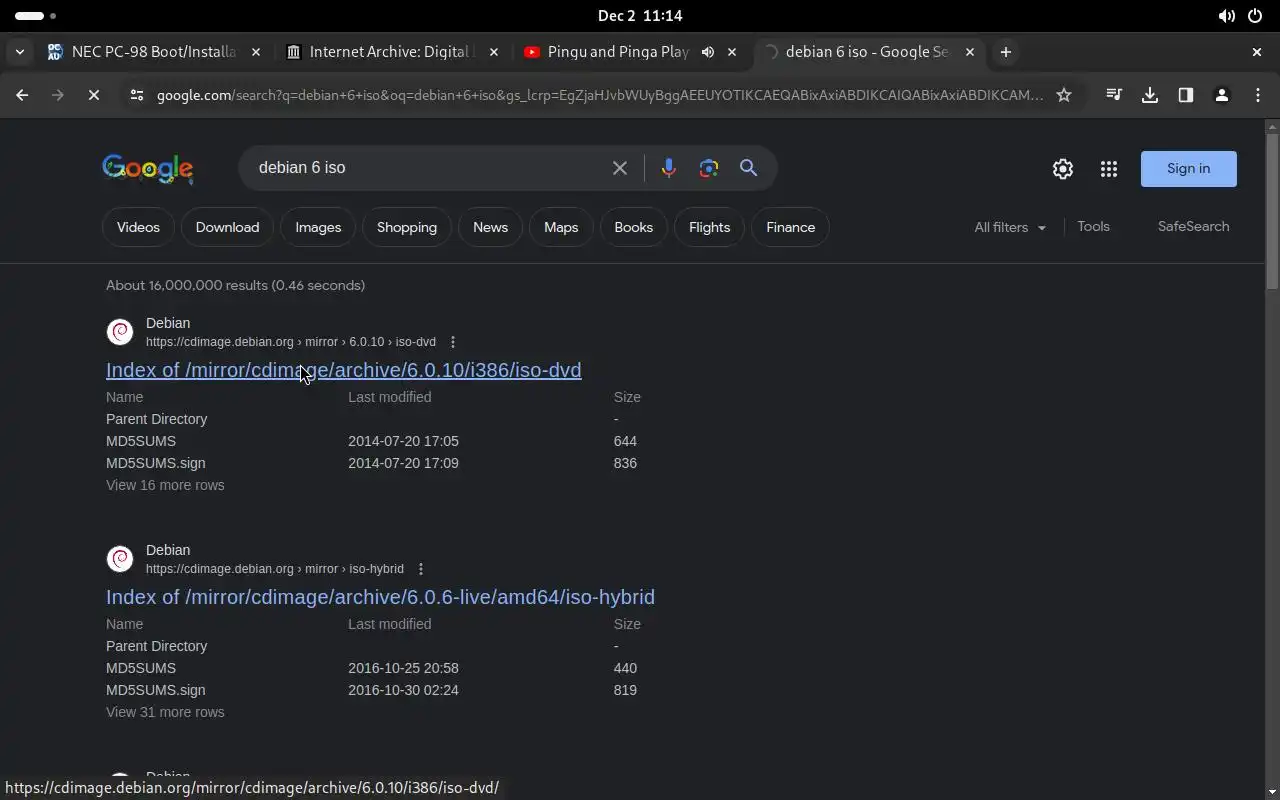
Task: Open the Chrome three-dot menu
Action: coord(1258,95)
